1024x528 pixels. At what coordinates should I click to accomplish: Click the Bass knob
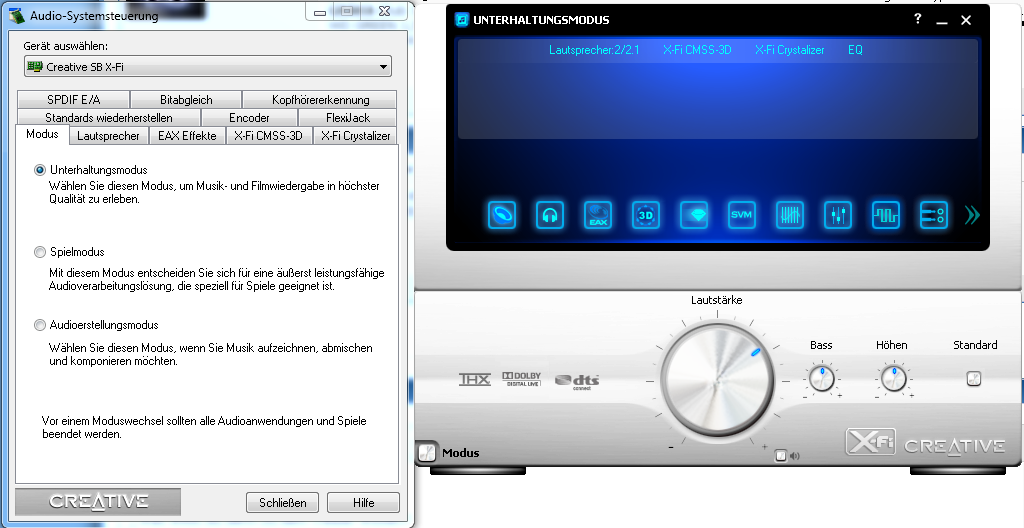[822, 378]
